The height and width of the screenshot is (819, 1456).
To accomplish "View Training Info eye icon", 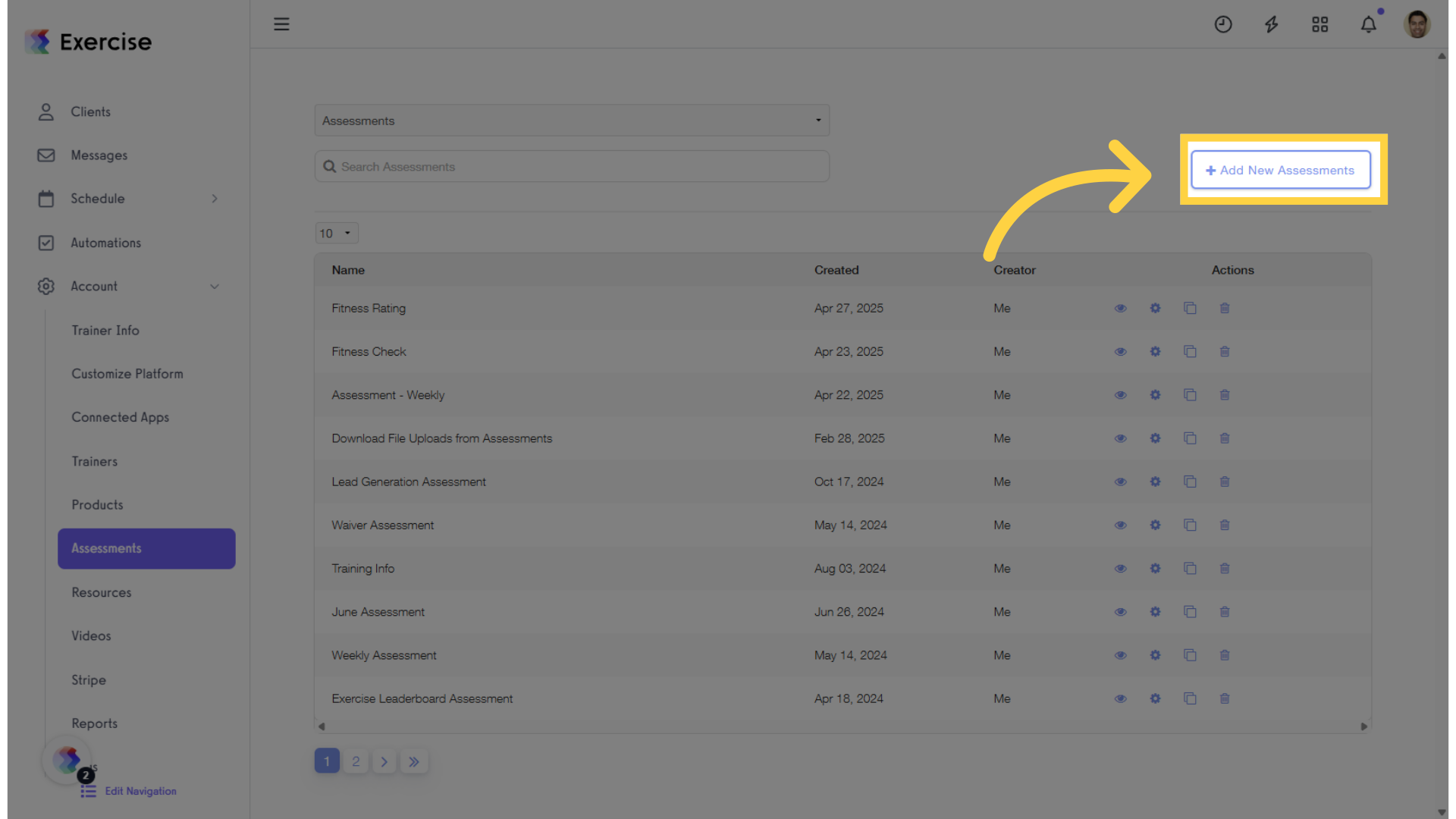I will pyautogui.click(x=1120, y=568).
